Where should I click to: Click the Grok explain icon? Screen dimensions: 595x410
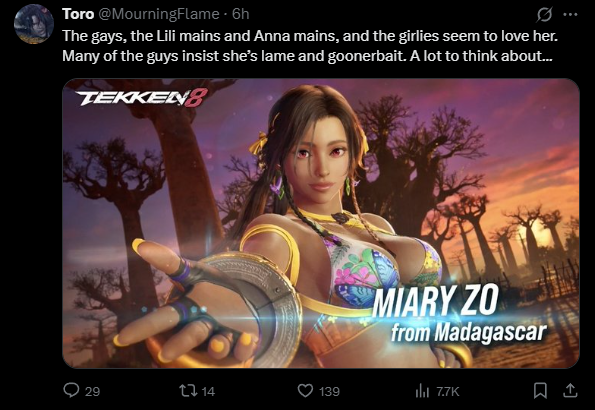click(x=544, y=15)
